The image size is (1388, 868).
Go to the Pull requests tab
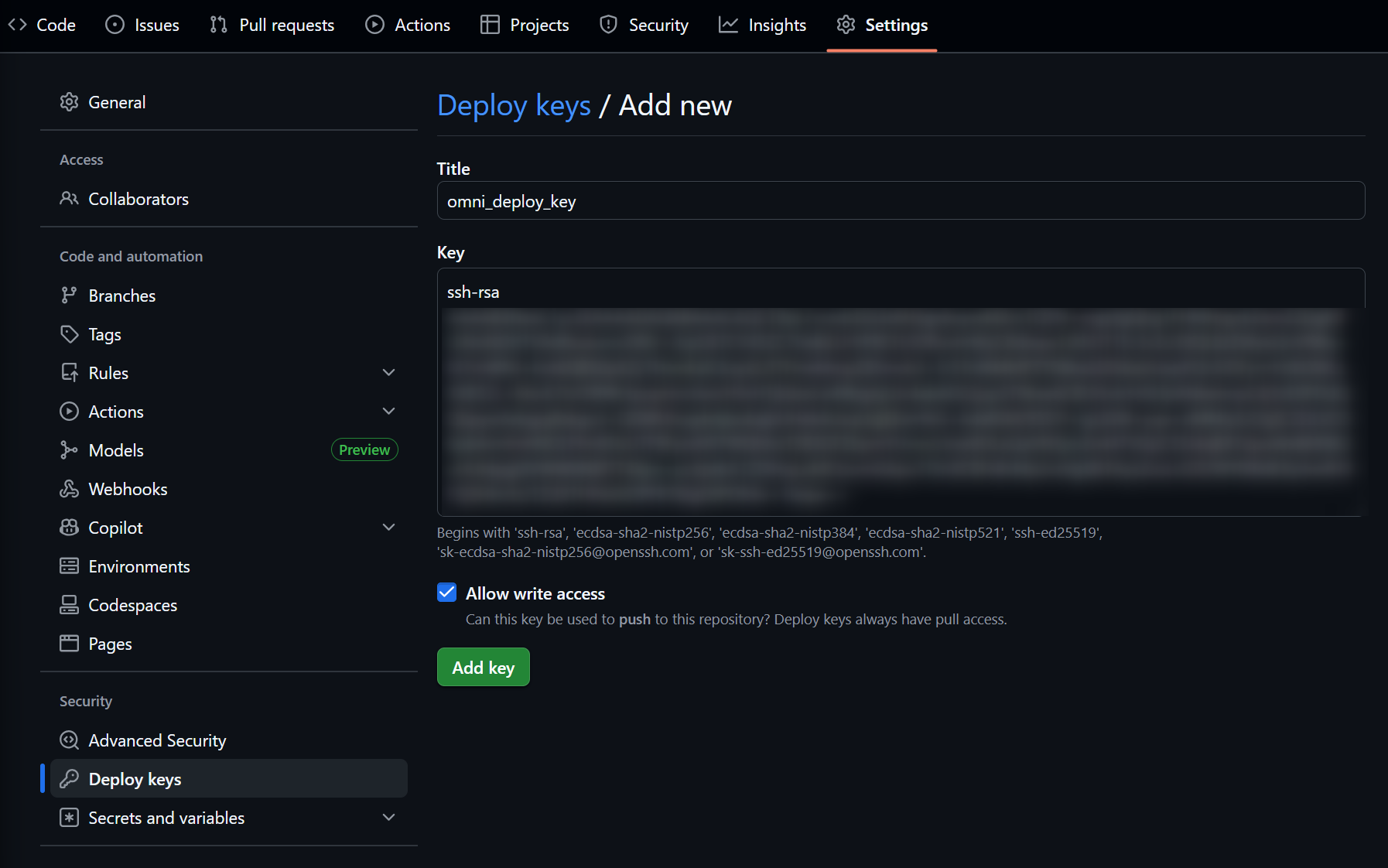point(272,25)
